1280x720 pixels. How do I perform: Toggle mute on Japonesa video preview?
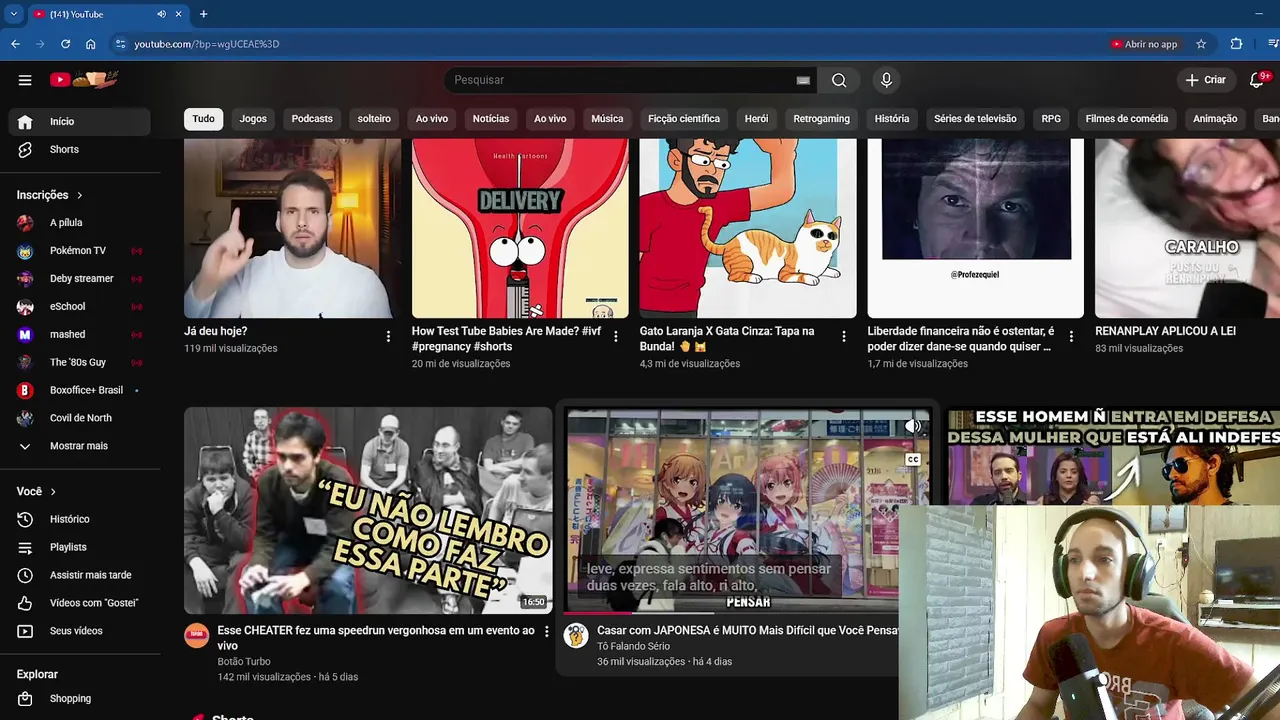point(913,427)
